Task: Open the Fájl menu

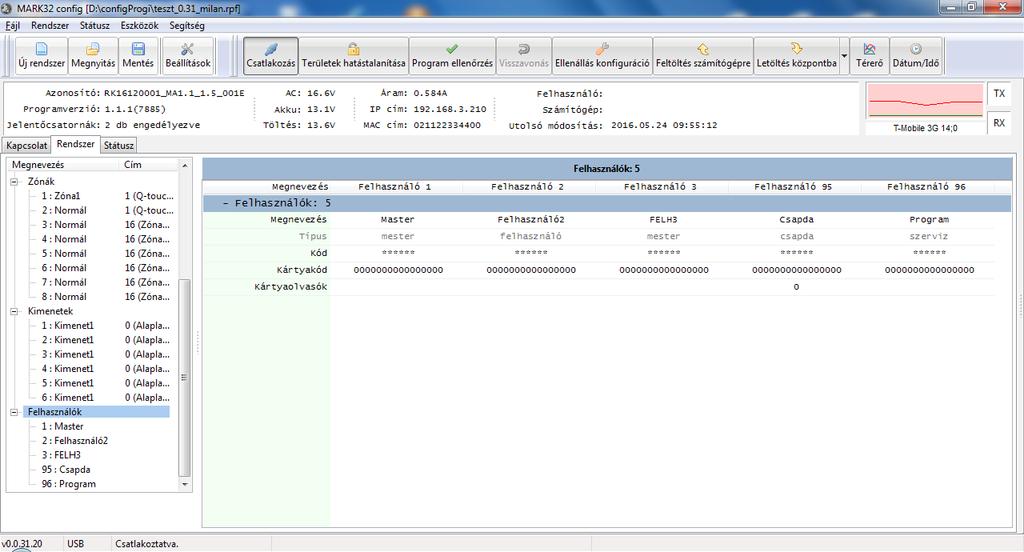Action: [12, 25]
